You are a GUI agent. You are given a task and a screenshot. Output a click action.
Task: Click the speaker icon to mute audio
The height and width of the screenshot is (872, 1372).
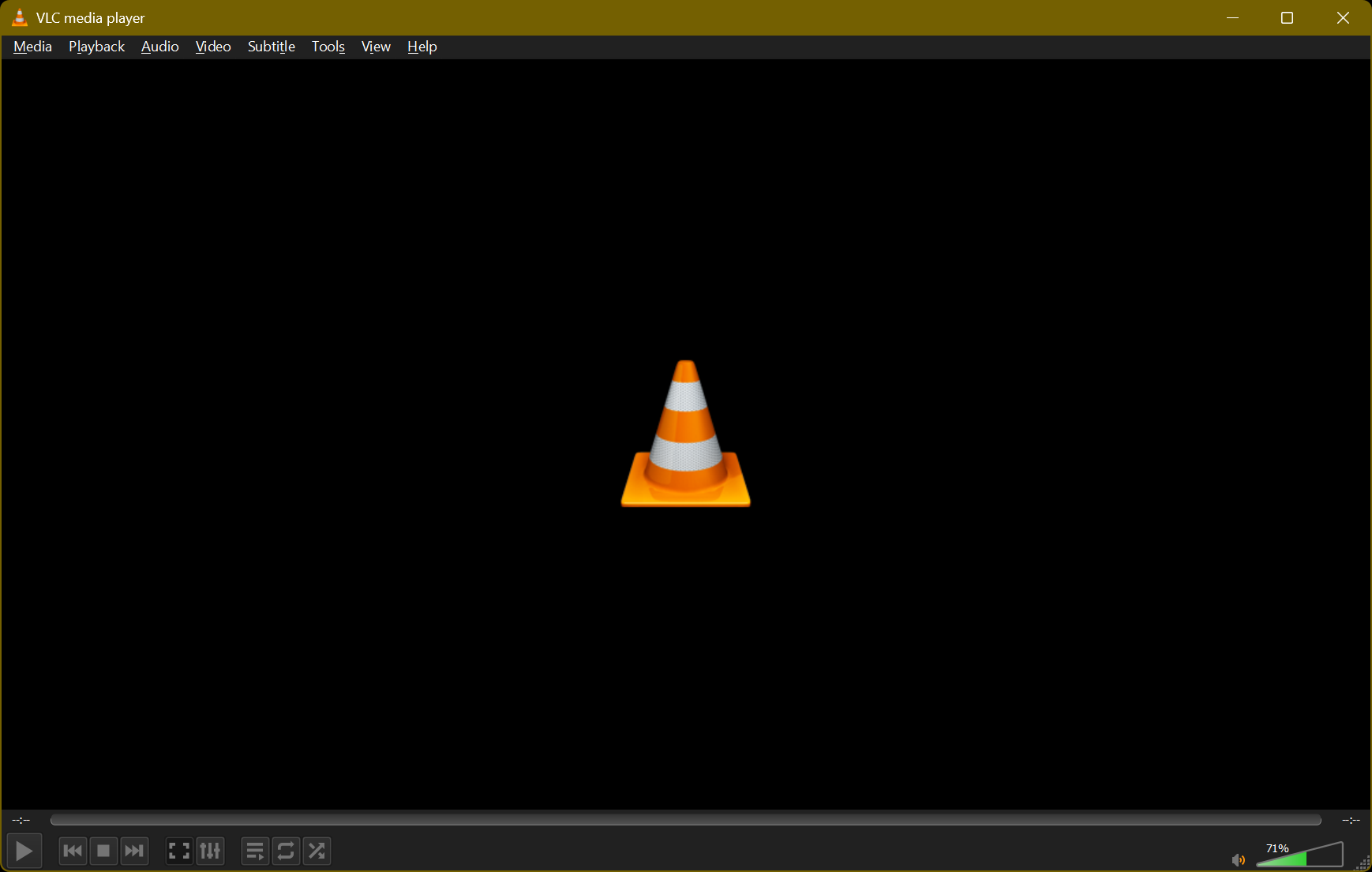(x=1238, y=859)
